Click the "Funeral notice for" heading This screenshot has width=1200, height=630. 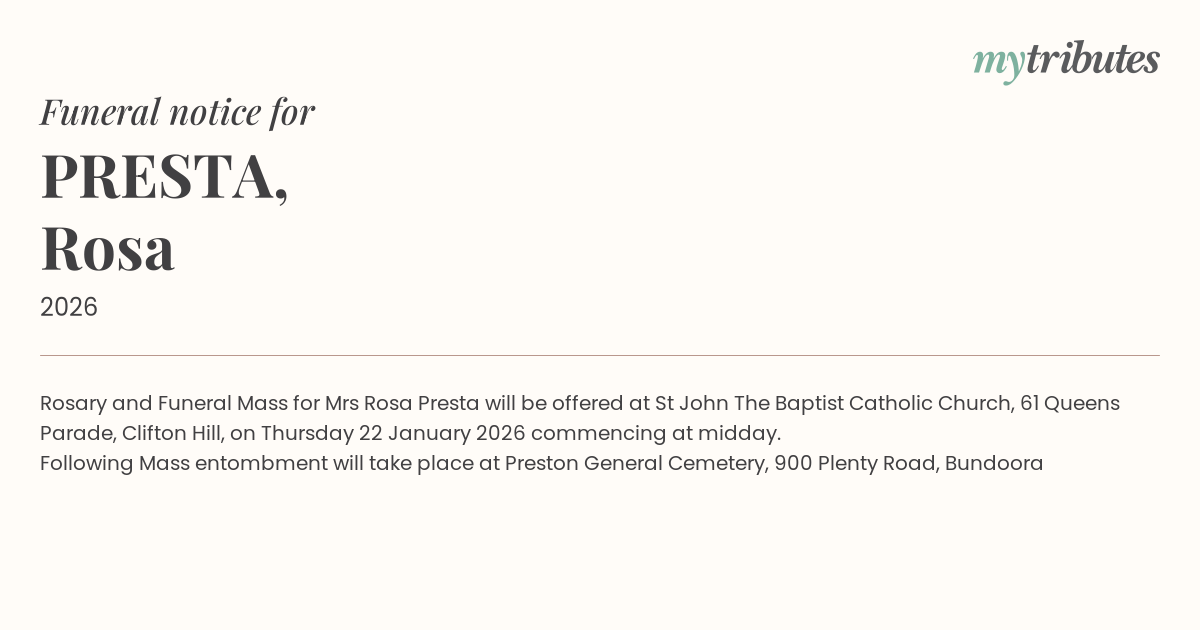tap(177, 112)
